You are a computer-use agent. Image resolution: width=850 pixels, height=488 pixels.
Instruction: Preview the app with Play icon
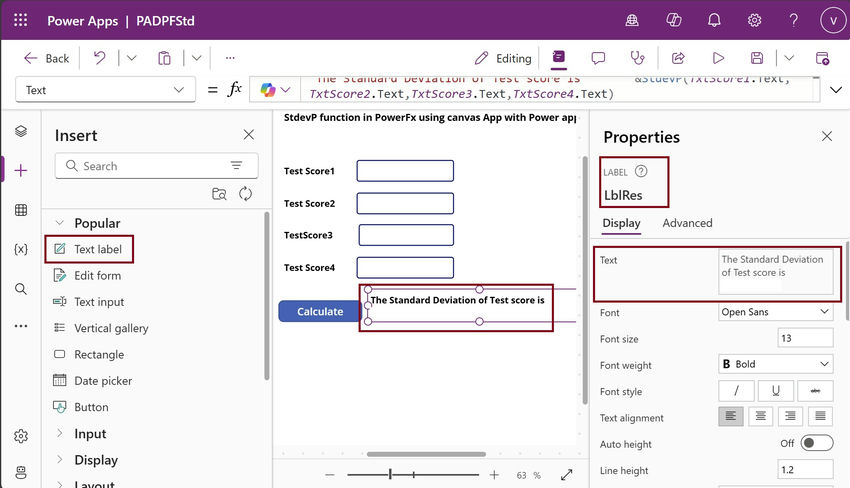point(718,57)
